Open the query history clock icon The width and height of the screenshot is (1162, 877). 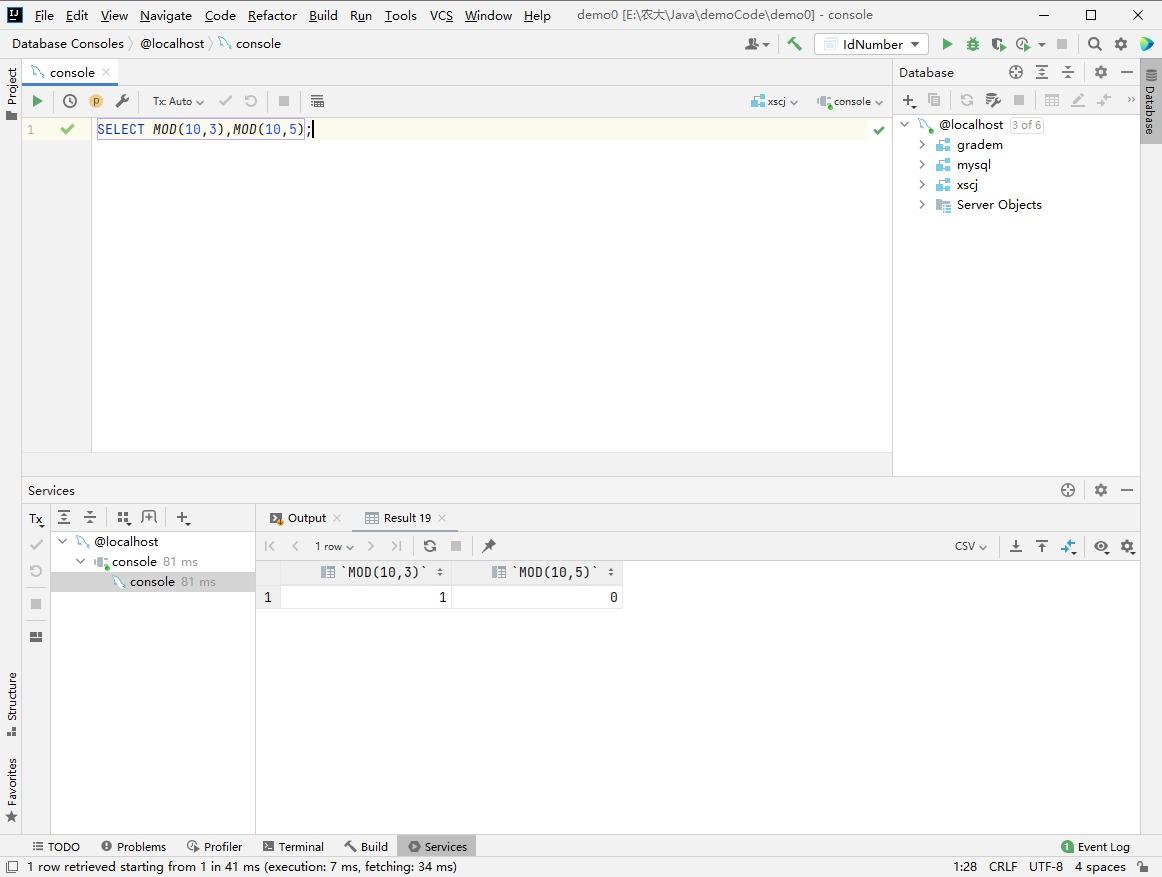(70, 101)
